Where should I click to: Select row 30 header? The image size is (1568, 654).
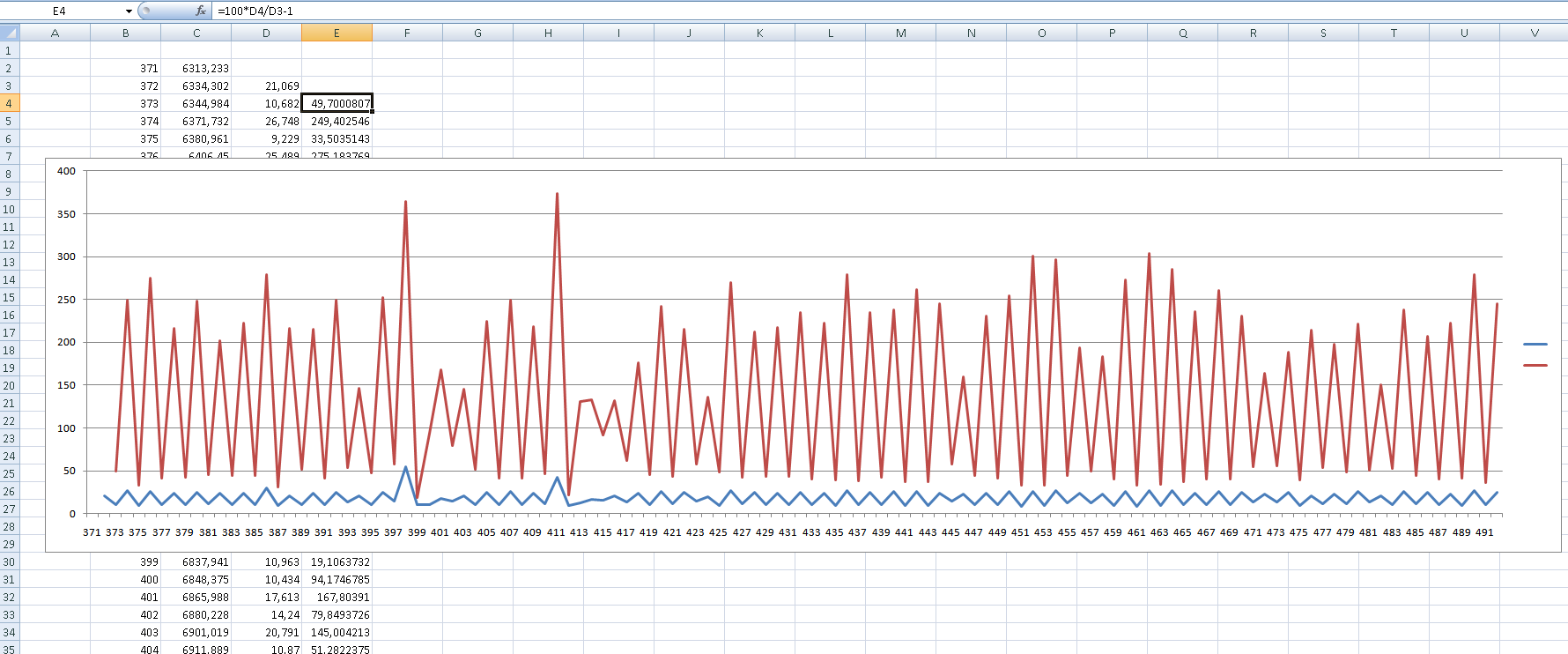click(10, 561)
